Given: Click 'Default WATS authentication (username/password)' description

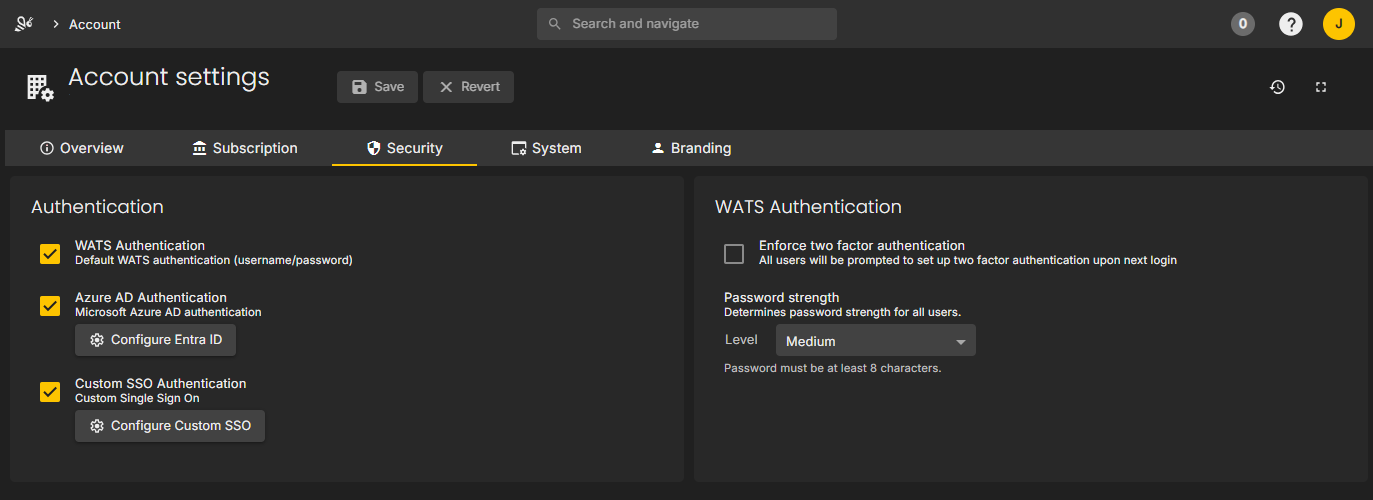Looking at the screenshot, I should (214, 260).
